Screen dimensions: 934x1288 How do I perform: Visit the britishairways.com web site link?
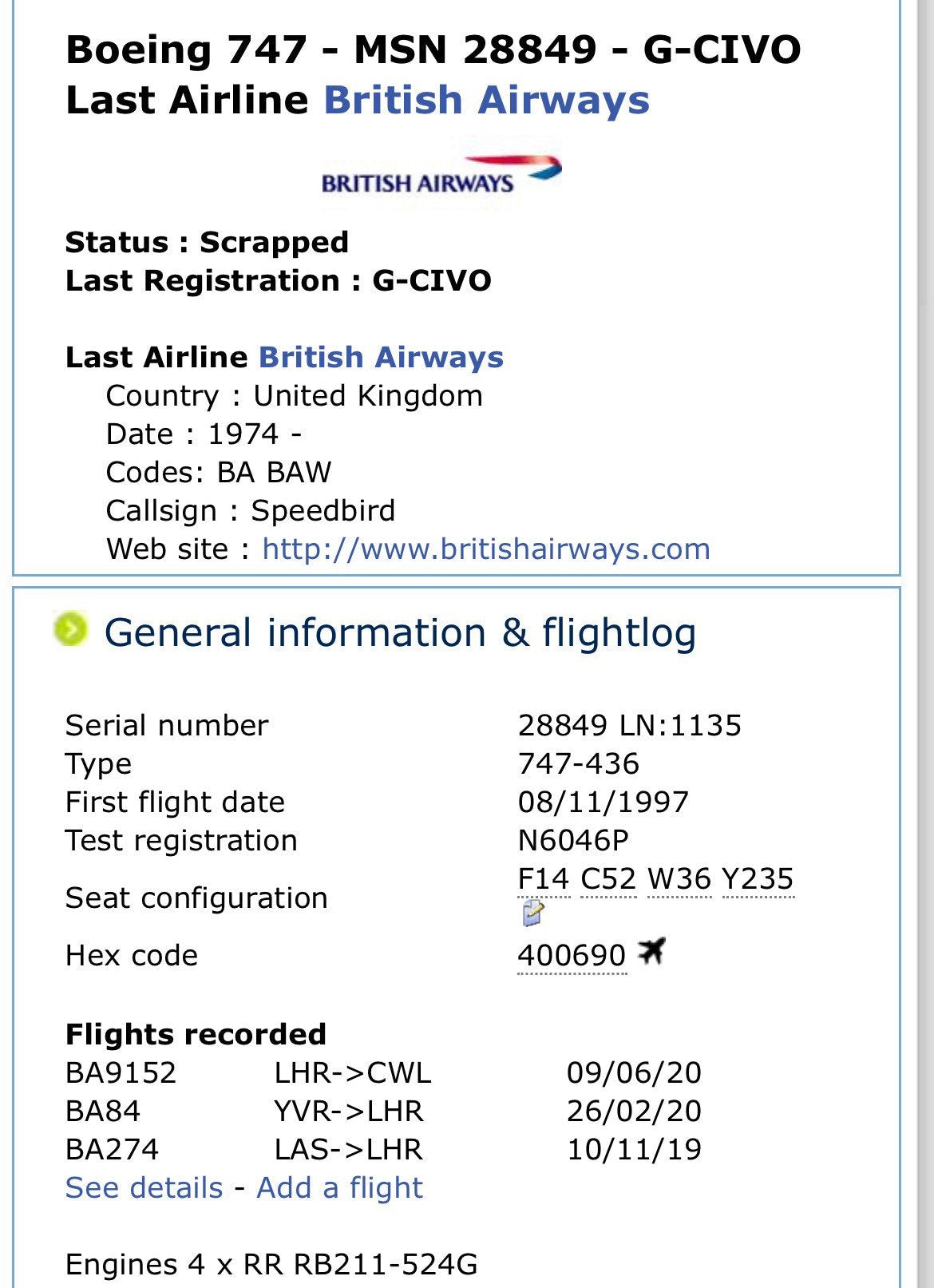(485, 549)
